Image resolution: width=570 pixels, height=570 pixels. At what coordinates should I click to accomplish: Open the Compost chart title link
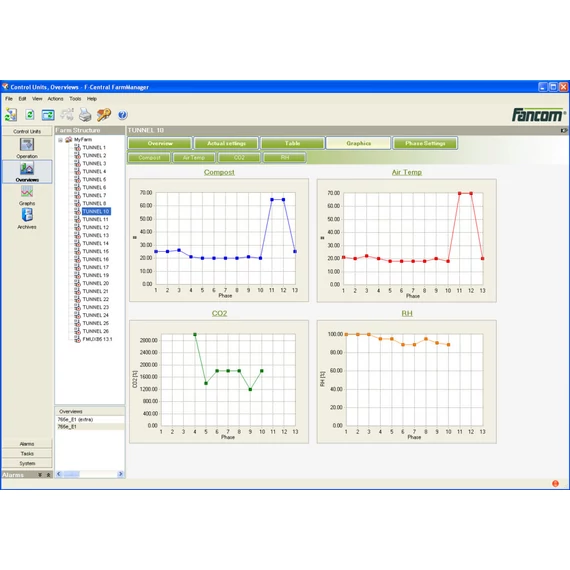click(219, 172)
